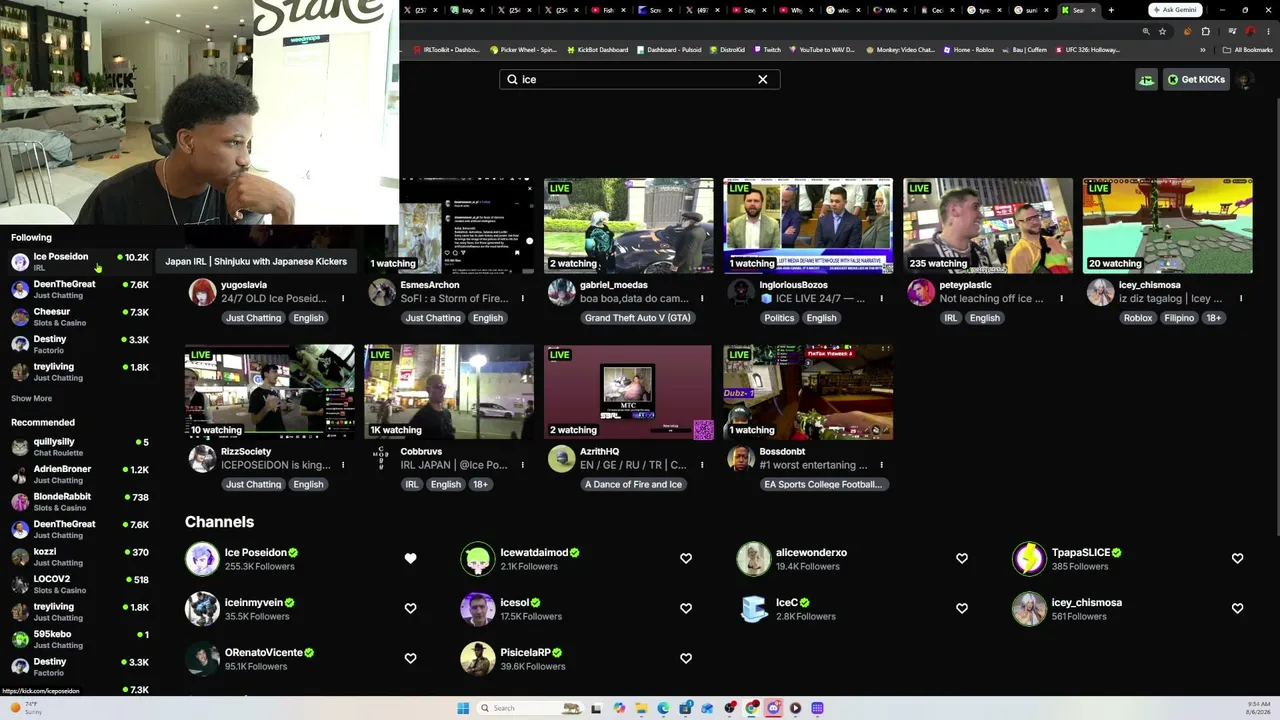Toggle follow heart for TpapaSLICE channel
The image size is (1280, 720).
1238,558
